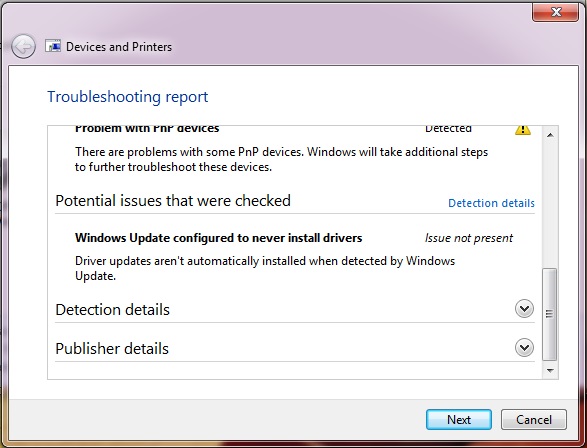
Task: Select the Publisher details heading text
Action: coord(112,349)
